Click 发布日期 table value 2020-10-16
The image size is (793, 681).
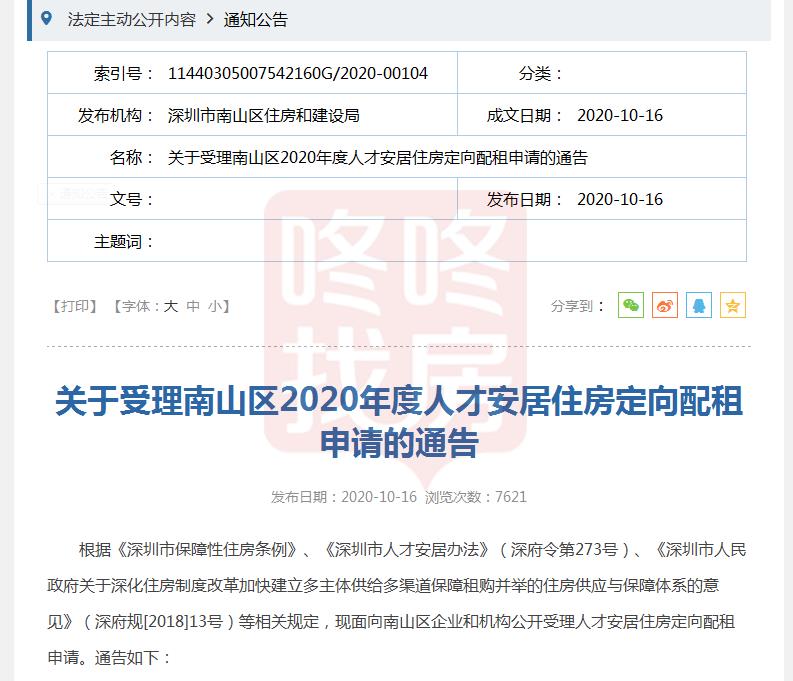click(x=620, y=199)
